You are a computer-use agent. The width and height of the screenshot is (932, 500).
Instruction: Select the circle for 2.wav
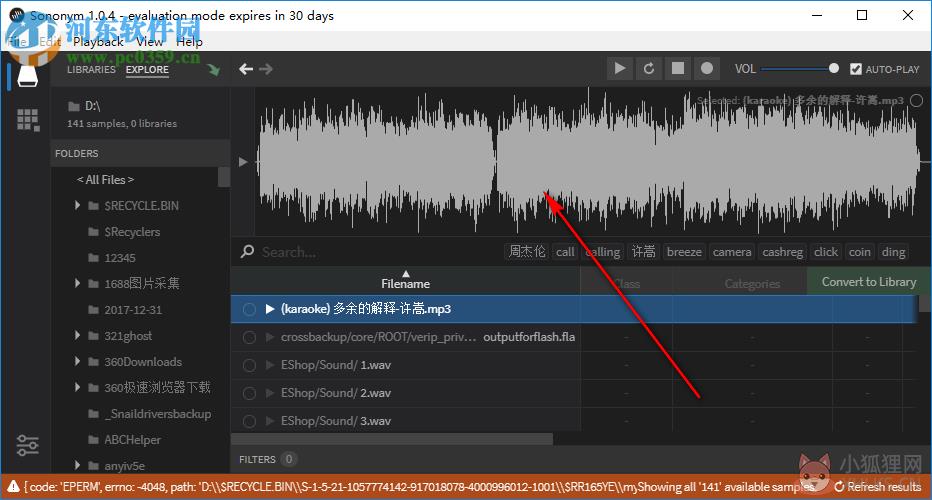point(249,393)
